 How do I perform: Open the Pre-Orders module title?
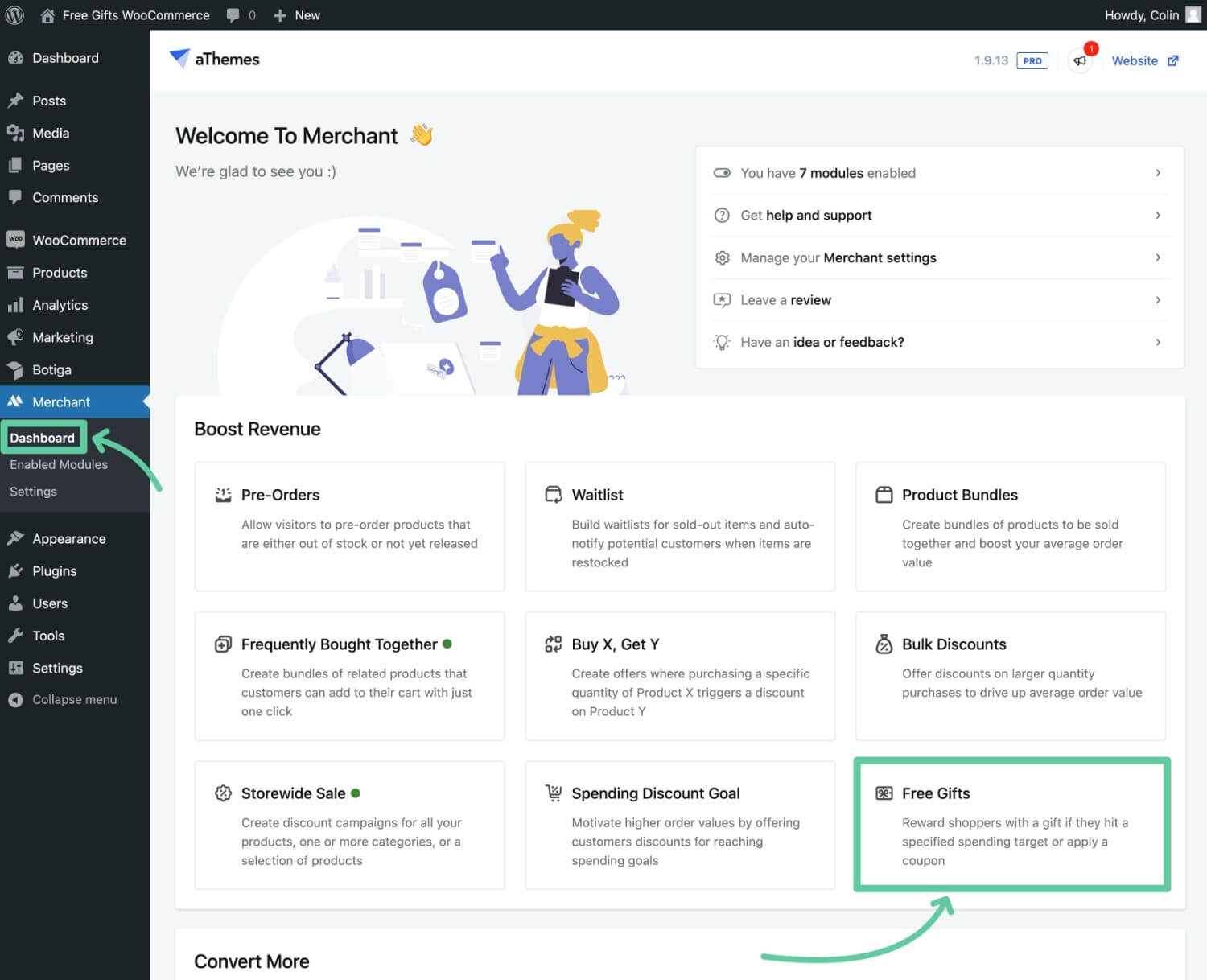pyautogui.click(x=280, y=495)
